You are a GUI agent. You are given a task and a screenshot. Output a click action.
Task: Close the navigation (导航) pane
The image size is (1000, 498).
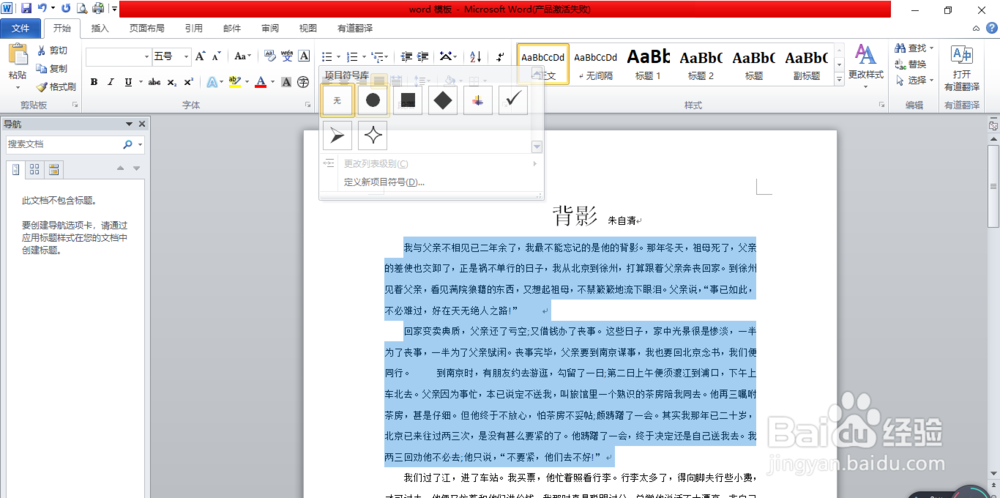[x=142, y=124]
